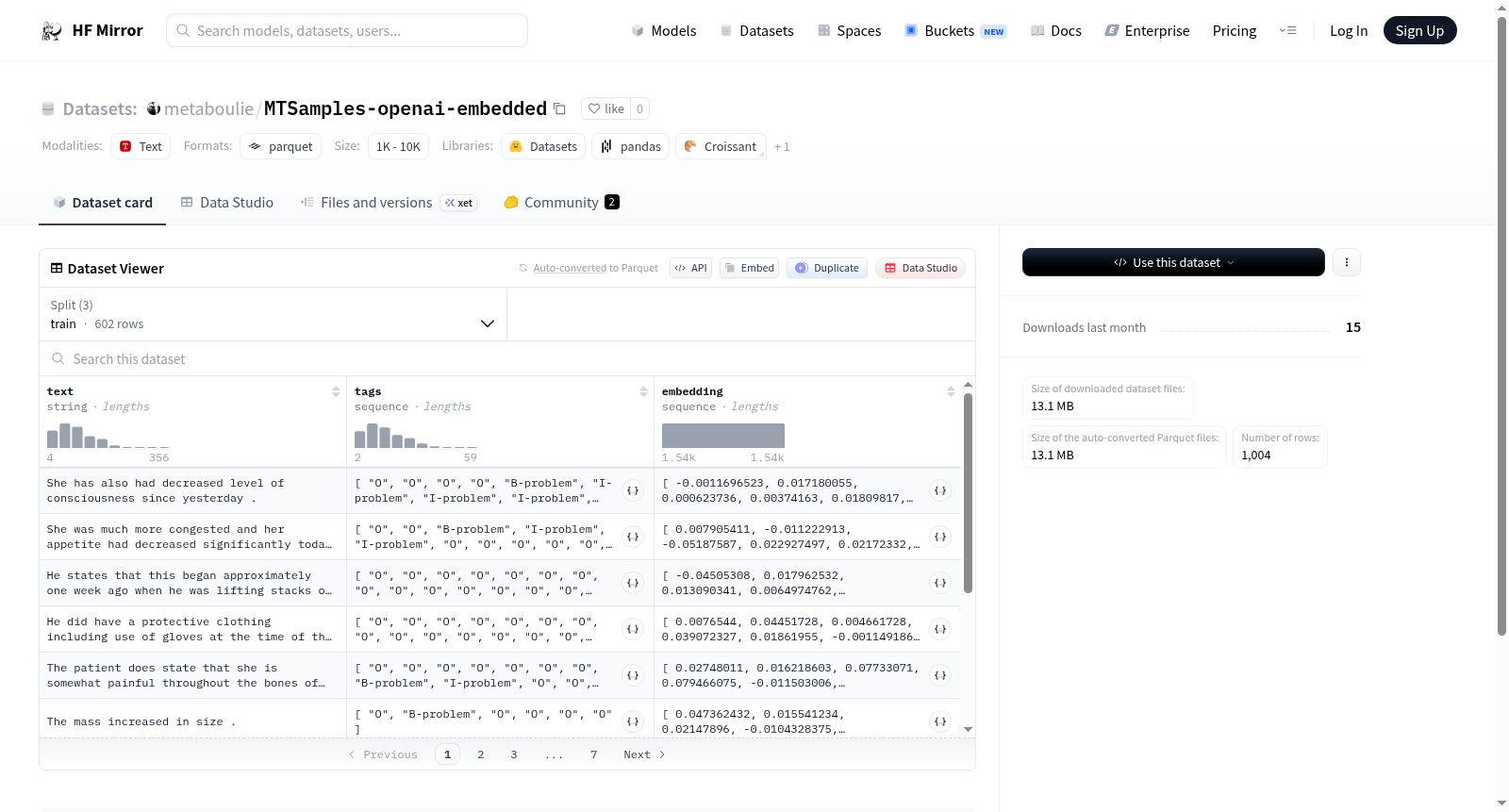Expand tags cell of 'He states that this began' row
Viewport: 1509px width, 812px height.
coord(633,583)
